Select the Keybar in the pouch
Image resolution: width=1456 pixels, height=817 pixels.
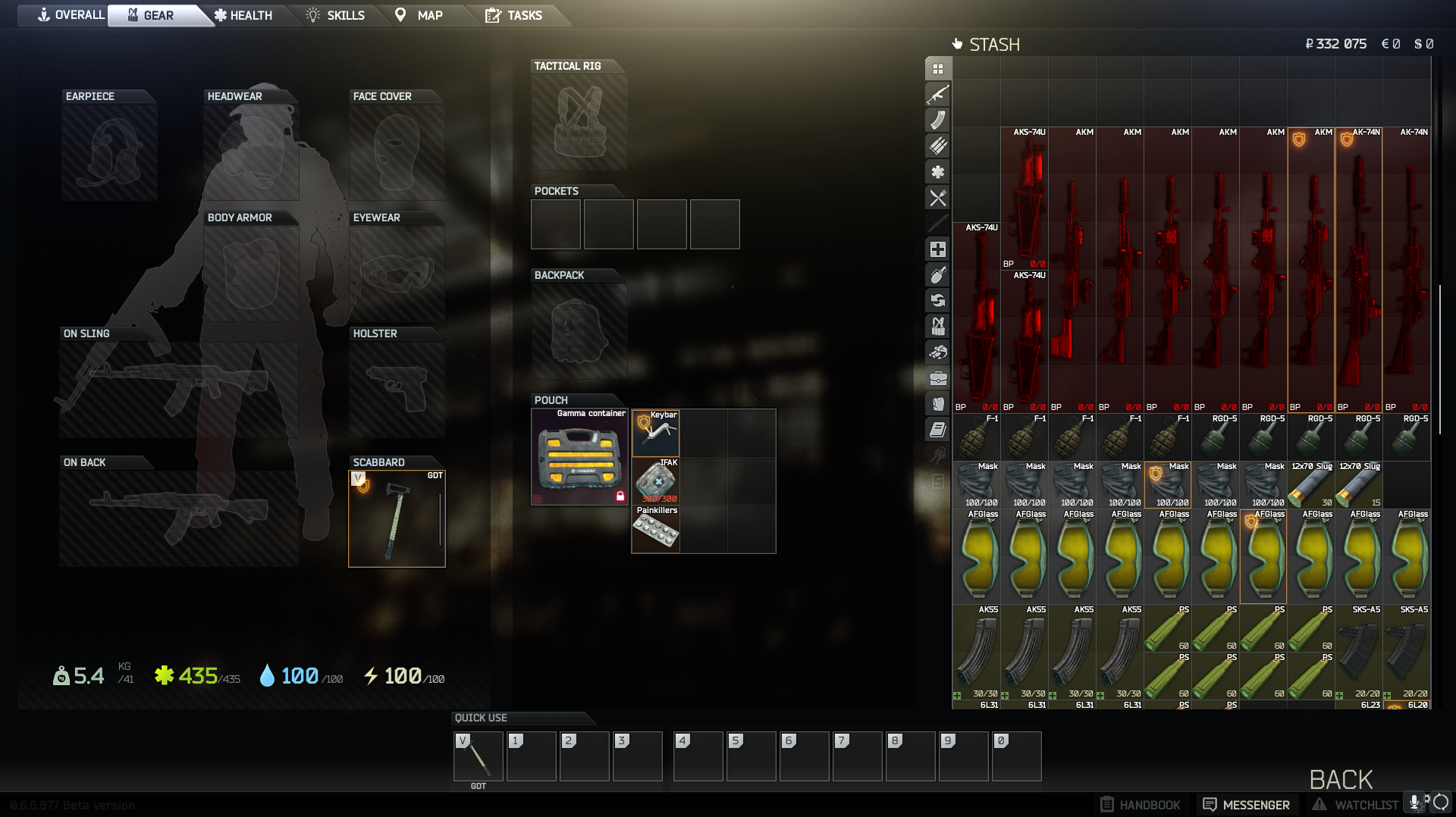pyautogui.click(x=656, y=433)
